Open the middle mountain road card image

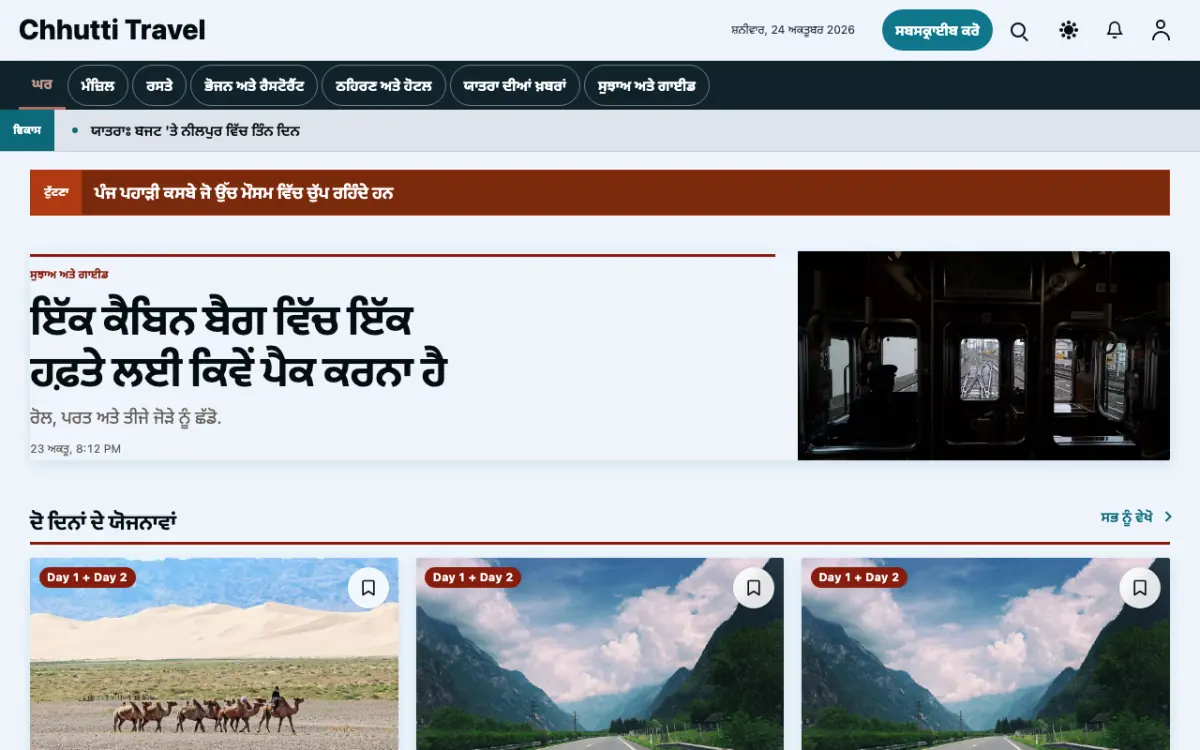pos(600,654)
